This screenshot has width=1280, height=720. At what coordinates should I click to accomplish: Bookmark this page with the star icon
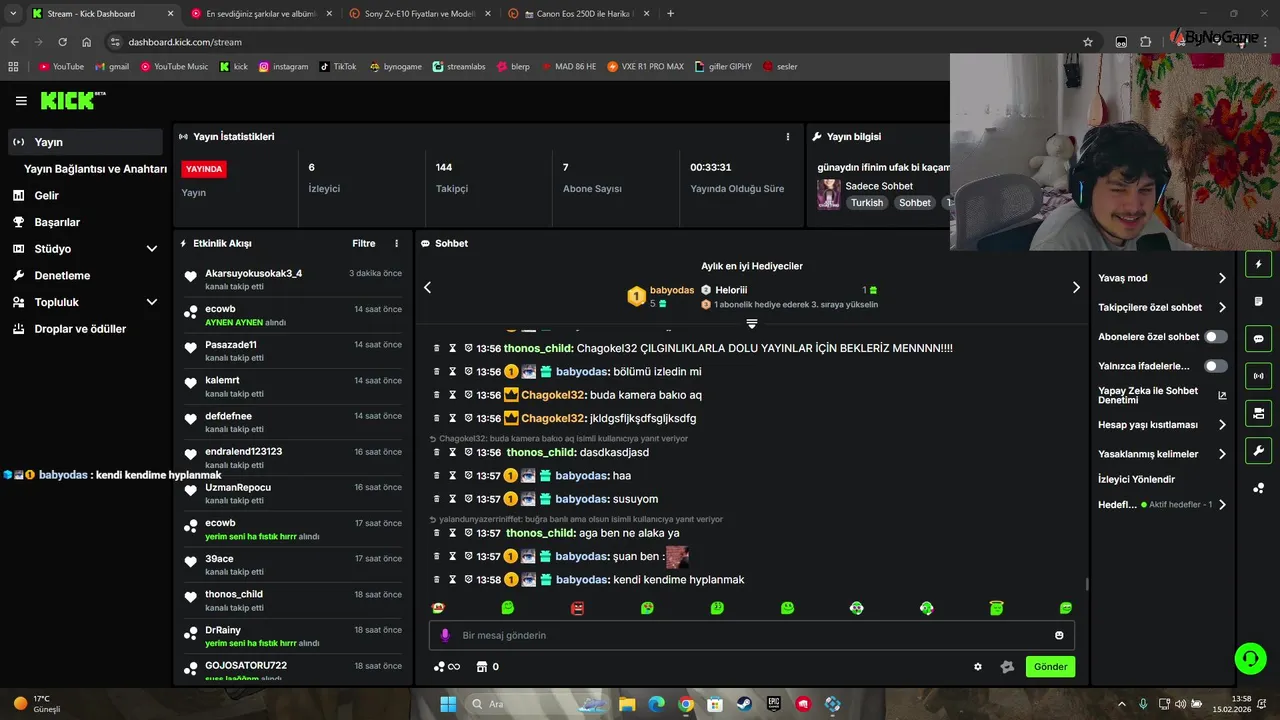pos(1088,42)
